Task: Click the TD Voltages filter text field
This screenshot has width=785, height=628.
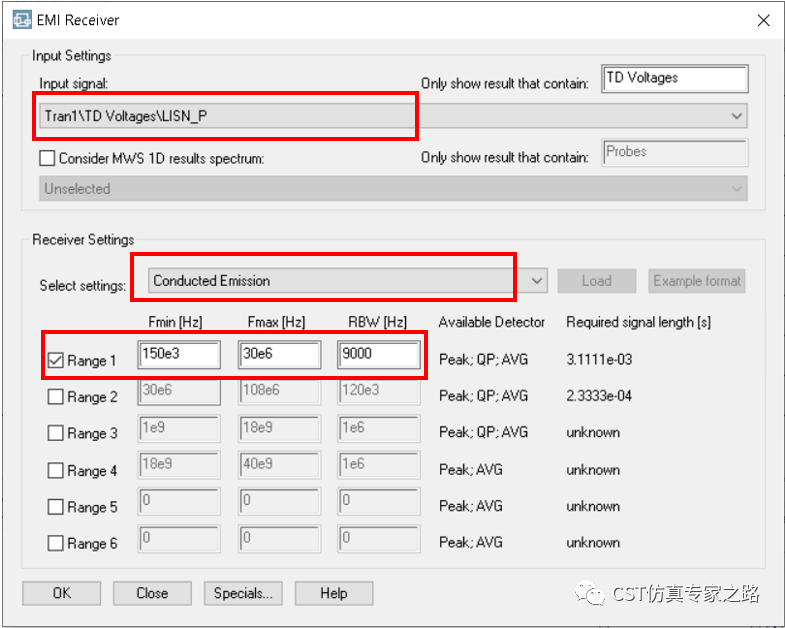Action: coord(675,78)
